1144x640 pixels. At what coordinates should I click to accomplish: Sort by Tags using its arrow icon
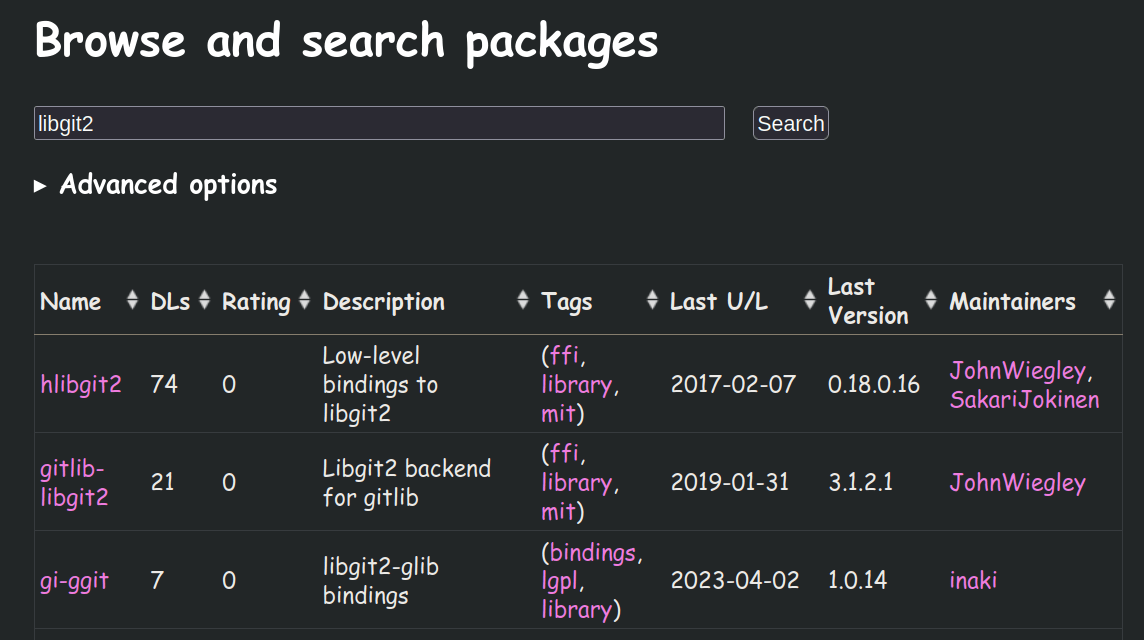click(652, 300)
